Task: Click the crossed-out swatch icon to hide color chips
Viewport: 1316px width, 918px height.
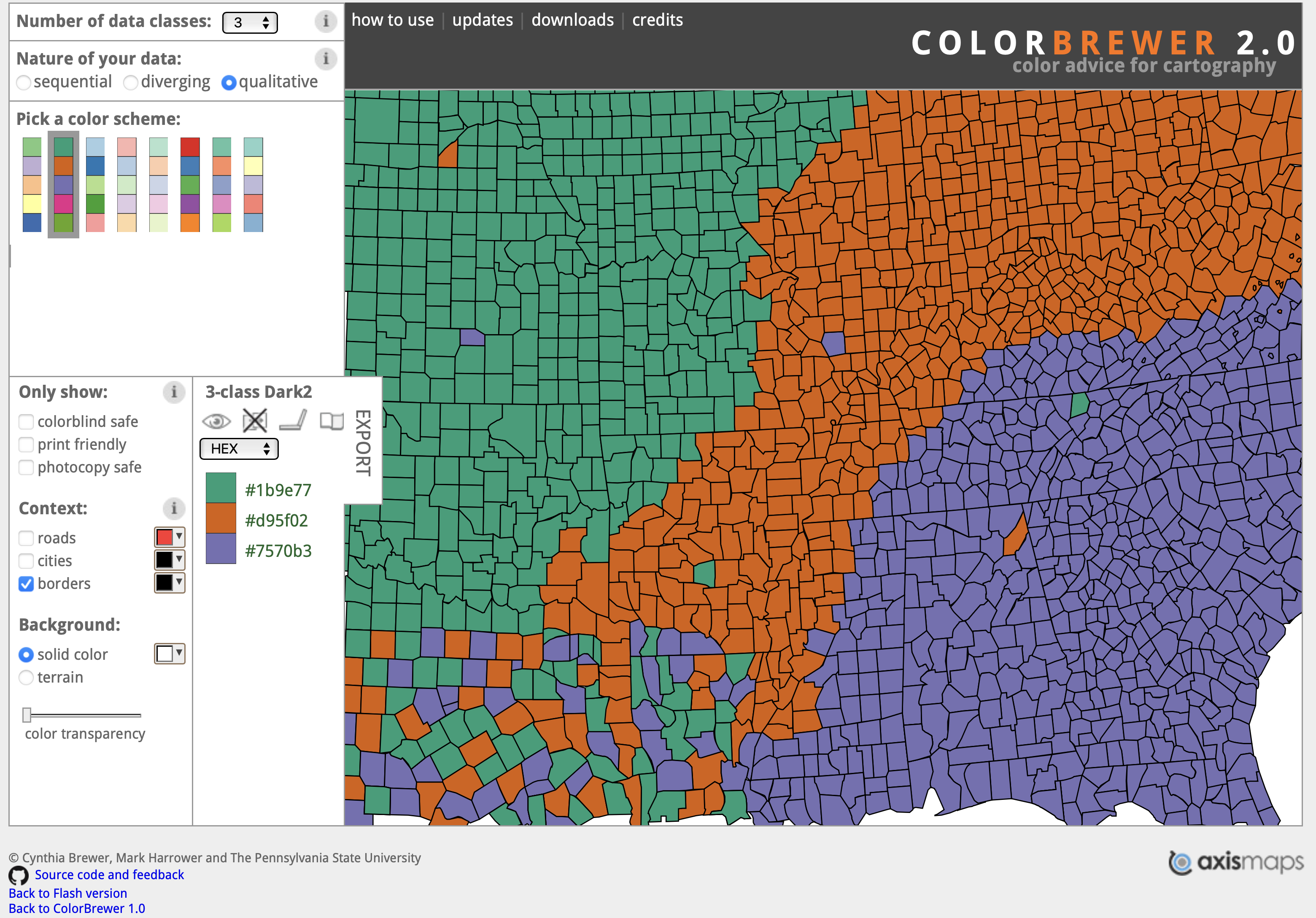Action: click(254, 420)
